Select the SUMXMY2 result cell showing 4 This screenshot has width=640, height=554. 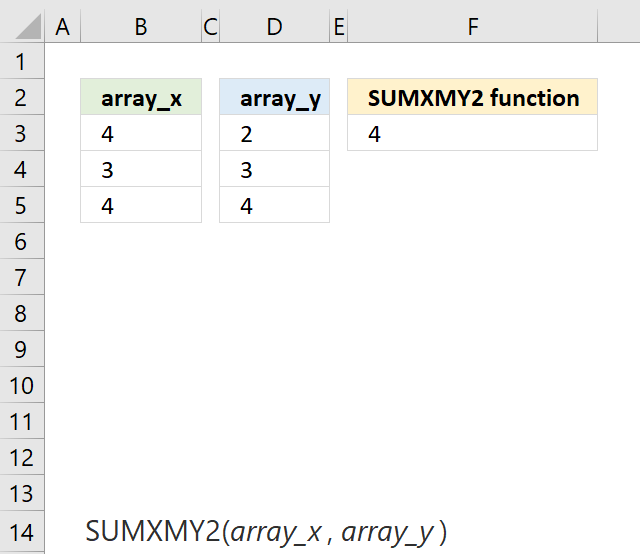point(472,133)
